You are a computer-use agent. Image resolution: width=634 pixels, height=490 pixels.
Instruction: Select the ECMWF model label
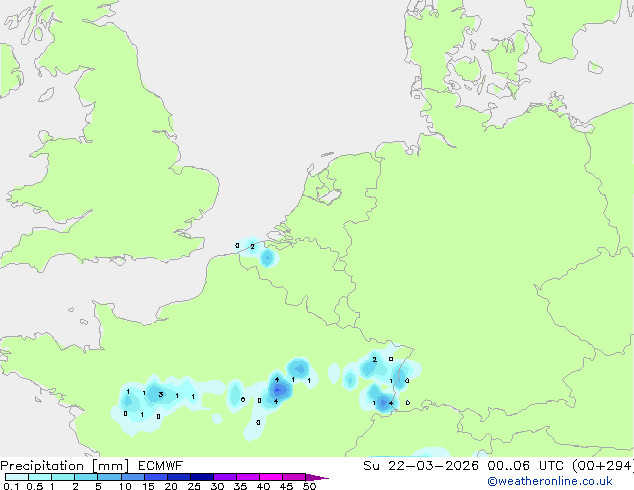click(161, 466)
